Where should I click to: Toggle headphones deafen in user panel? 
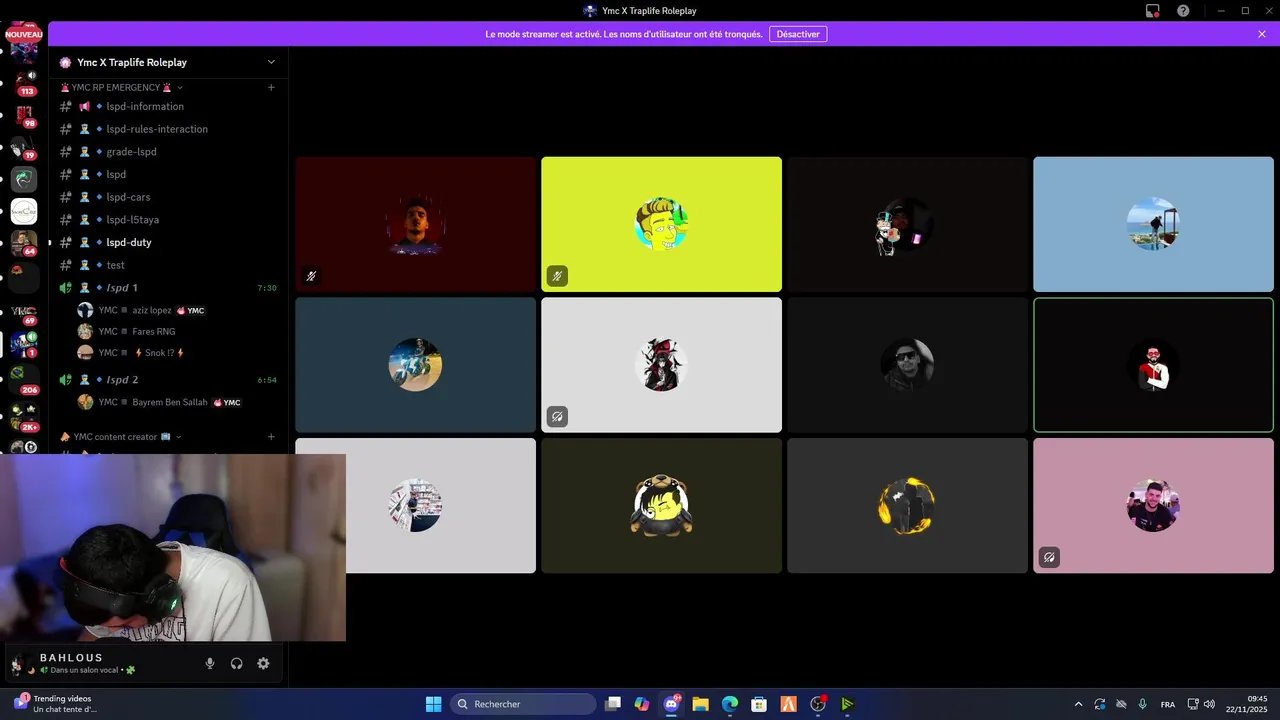(237, 663)
